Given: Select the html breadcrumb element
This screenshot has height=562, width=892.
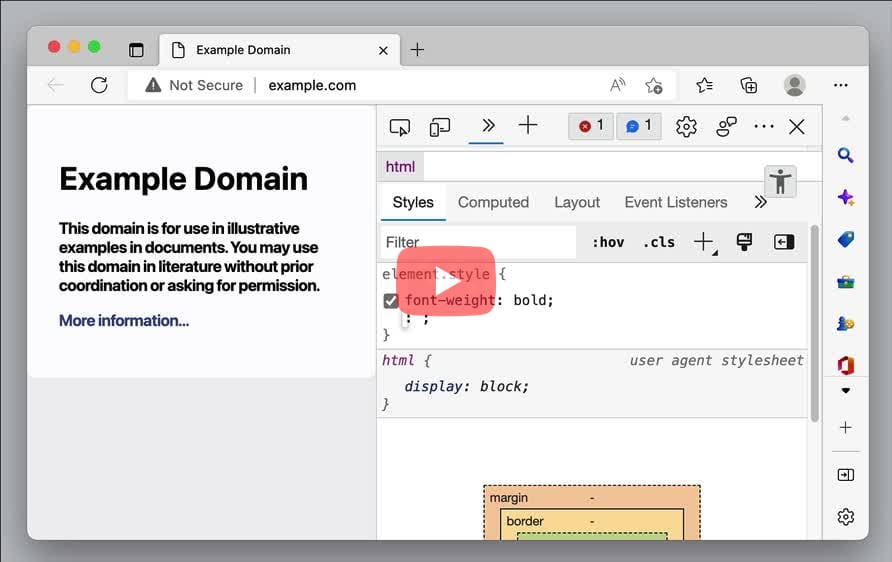Looking at the screenshot, I should tap(400, 167).
